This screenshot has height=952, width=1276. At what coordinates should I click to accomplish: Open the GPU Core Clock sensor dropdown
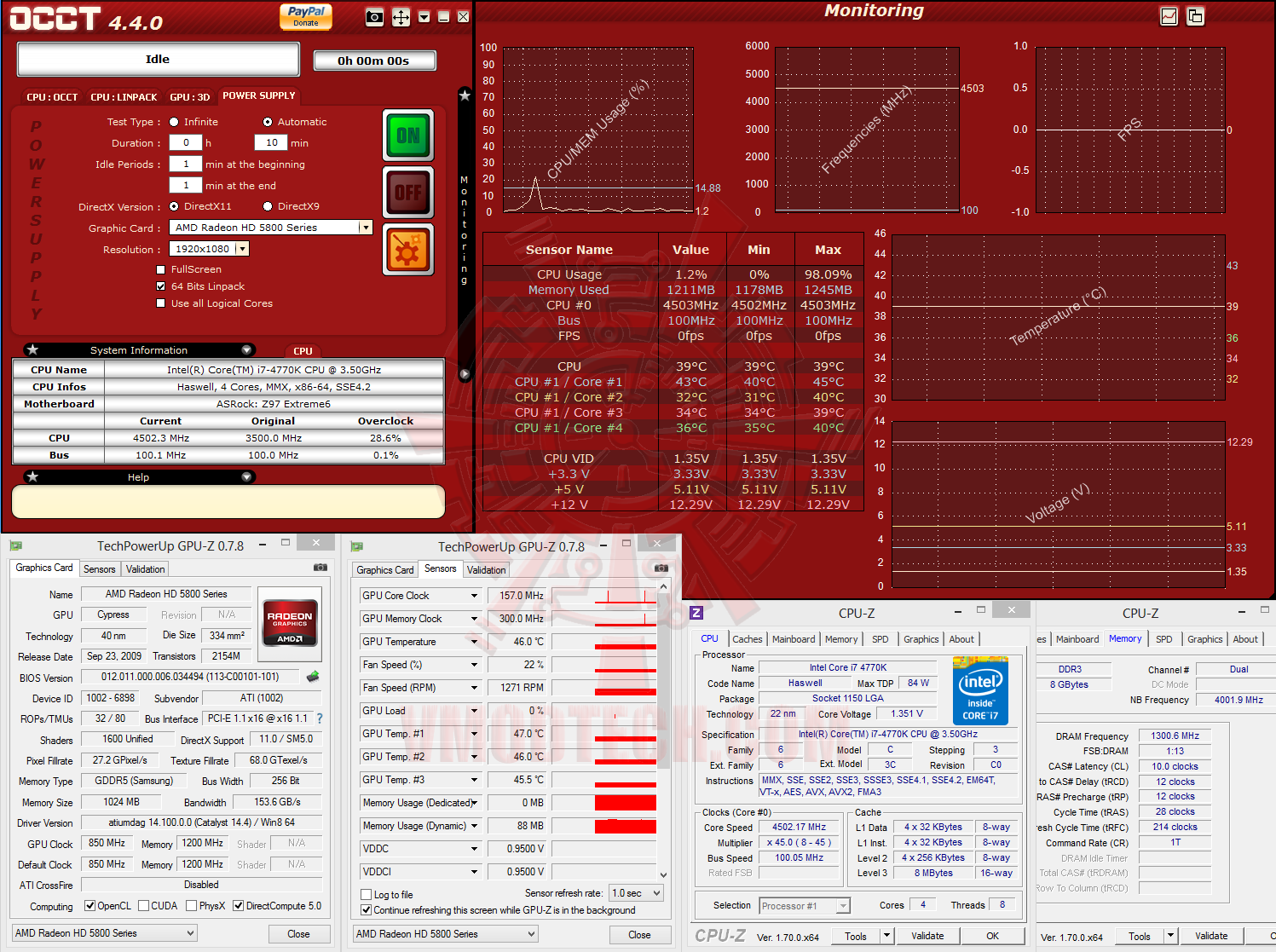475,596
